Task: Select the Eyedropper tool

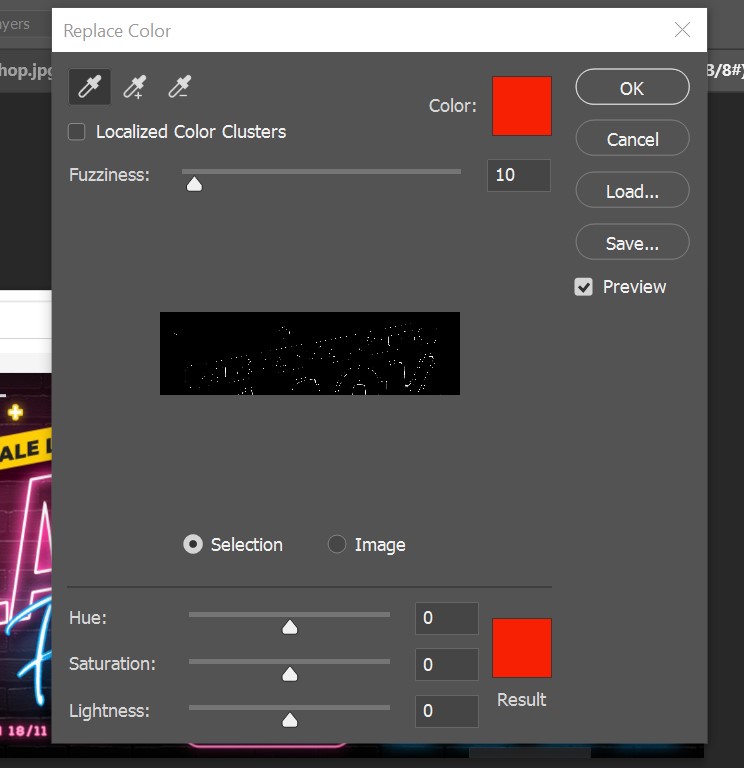Action: tap(89, 88)
